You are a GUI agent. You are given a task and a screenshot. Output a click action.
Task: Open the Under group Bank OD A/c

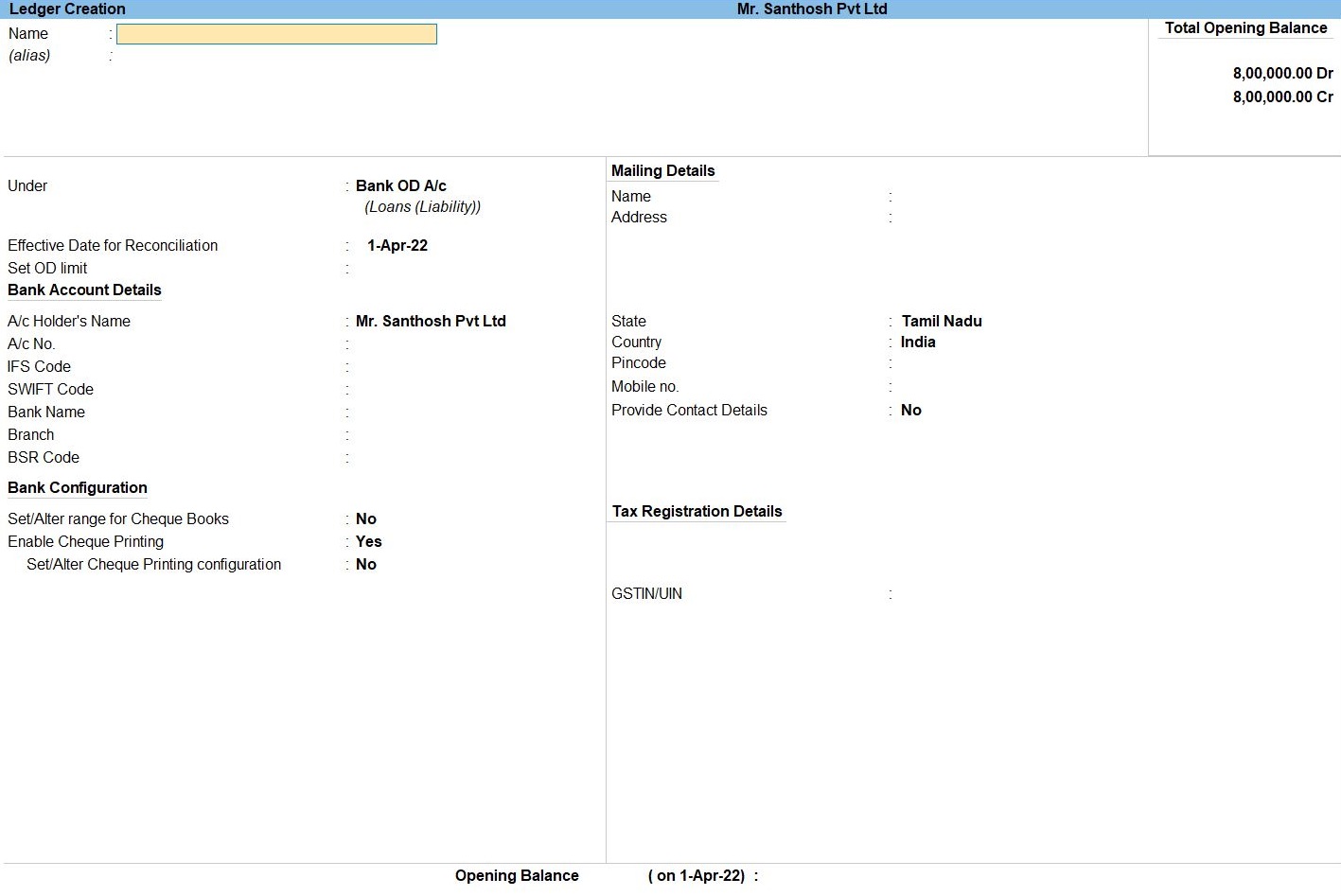pyautogui.click(x=400, y=185)
